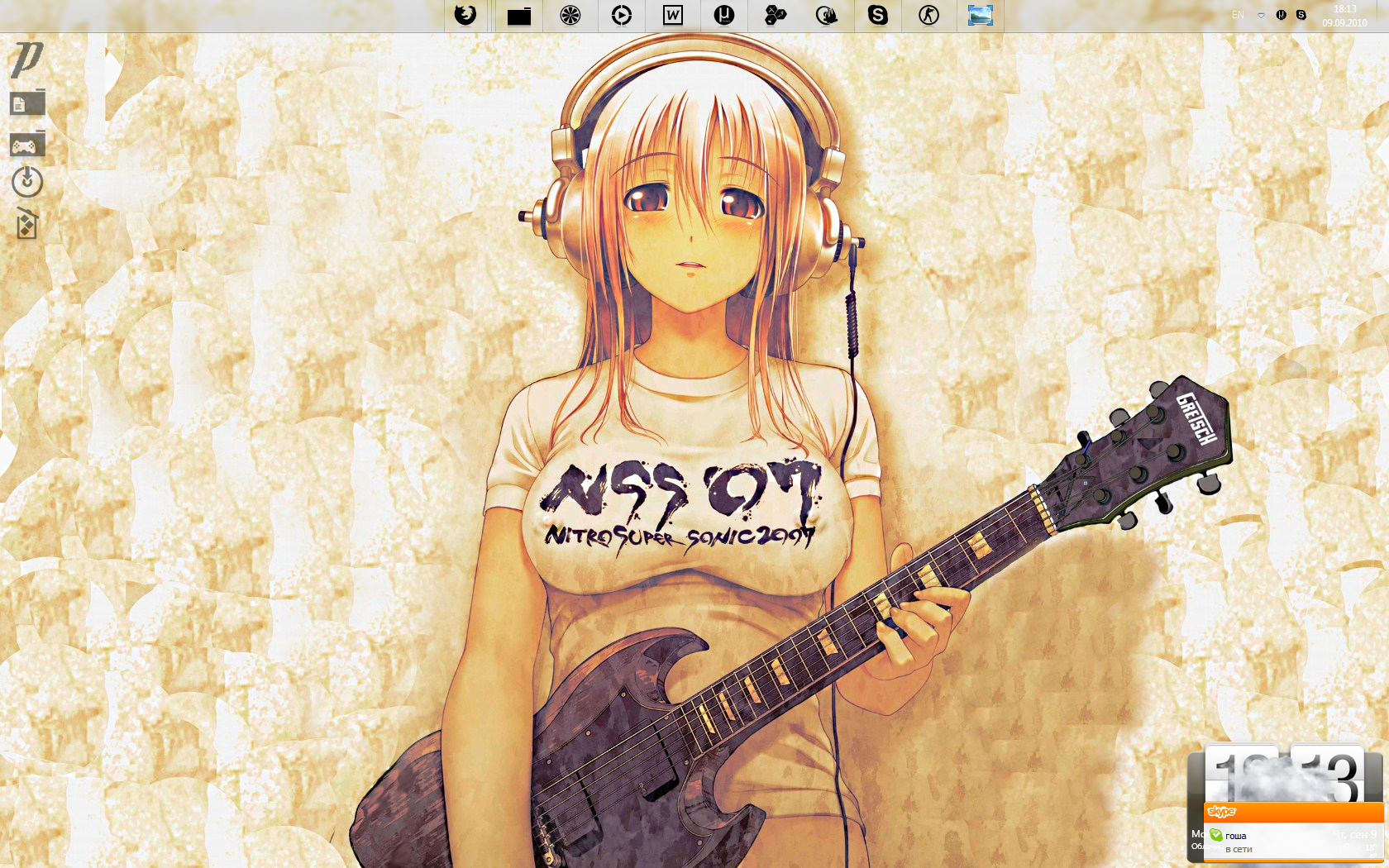The width and height of the screenshot is (1389, 868).
Task: Click the green Skype online status checkmark
Action: pos(1215,835)
